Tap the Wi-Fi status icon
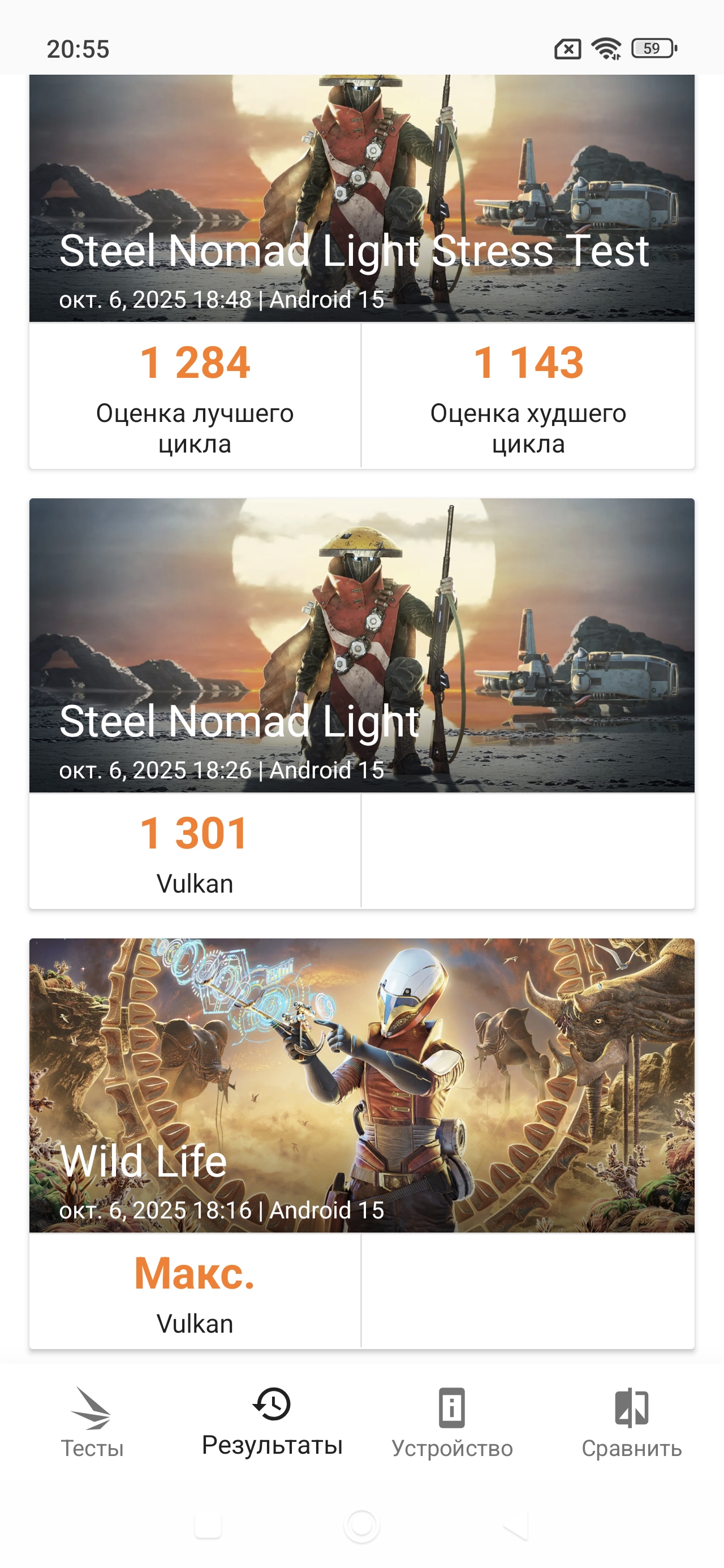 click(606, 49)
